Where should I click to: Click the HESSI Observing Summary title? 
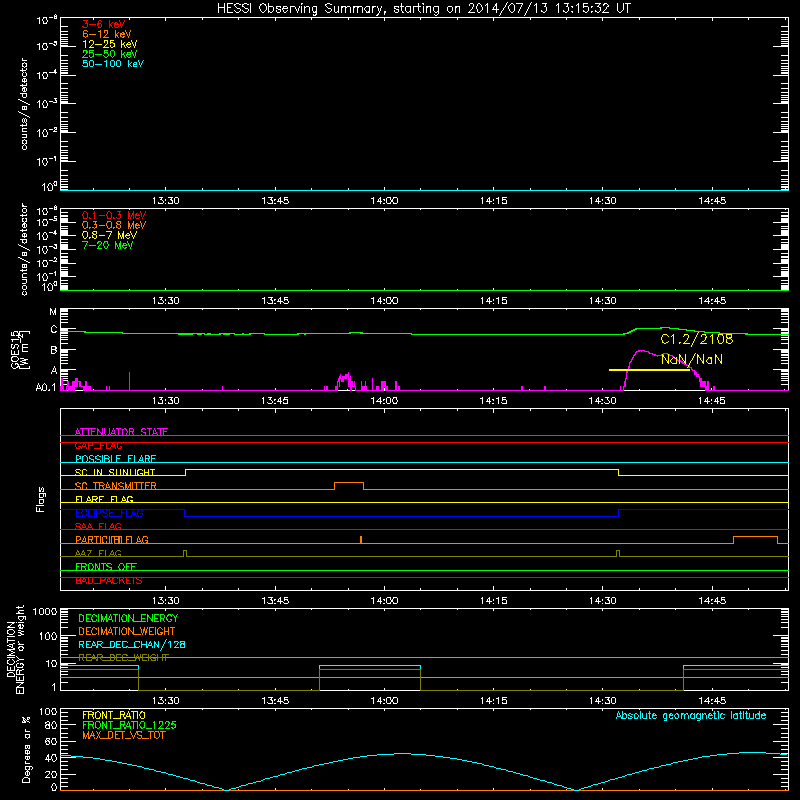click(423, 9)
